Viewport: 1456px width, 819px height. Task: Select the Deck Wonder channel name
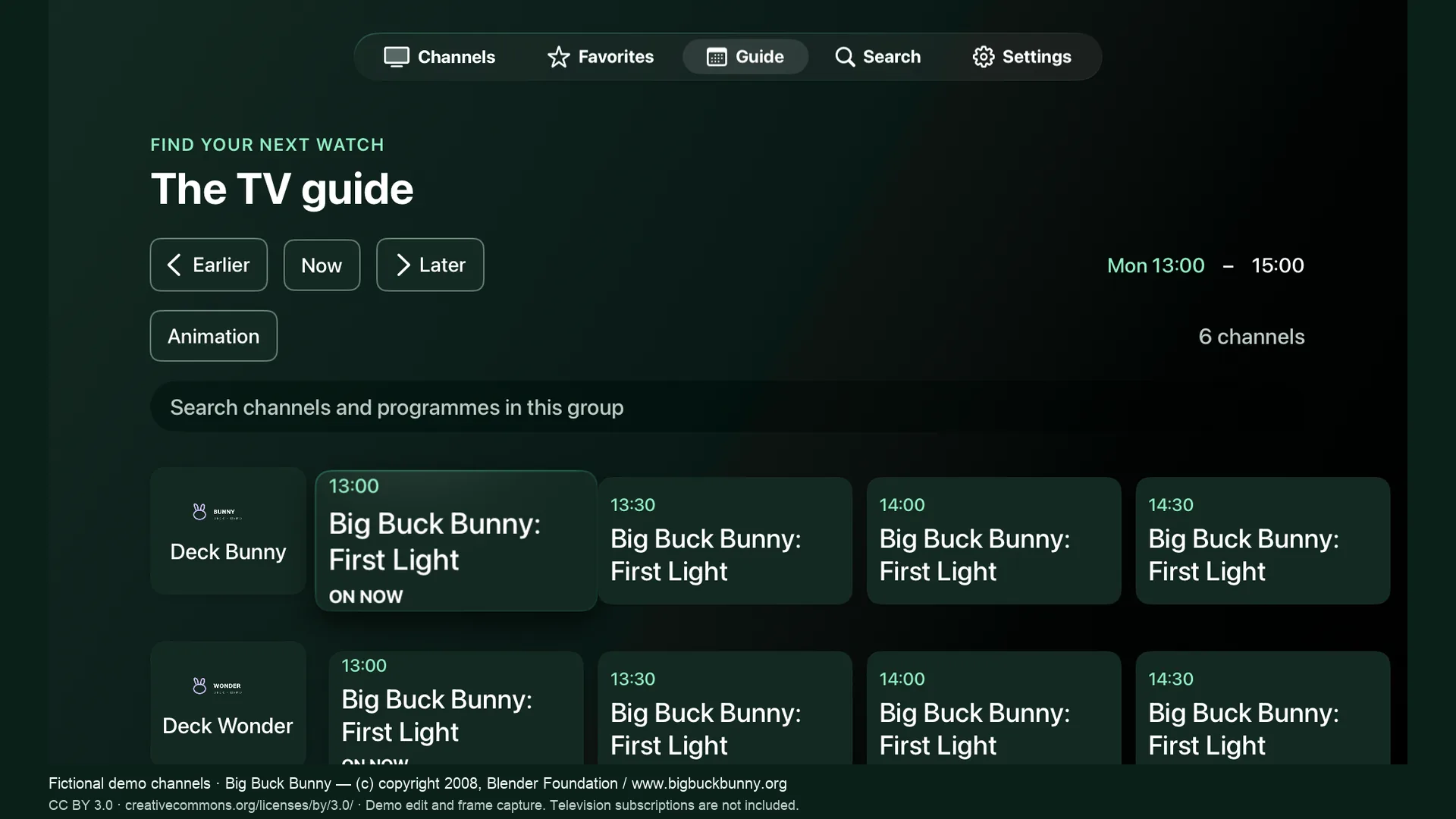227,726
